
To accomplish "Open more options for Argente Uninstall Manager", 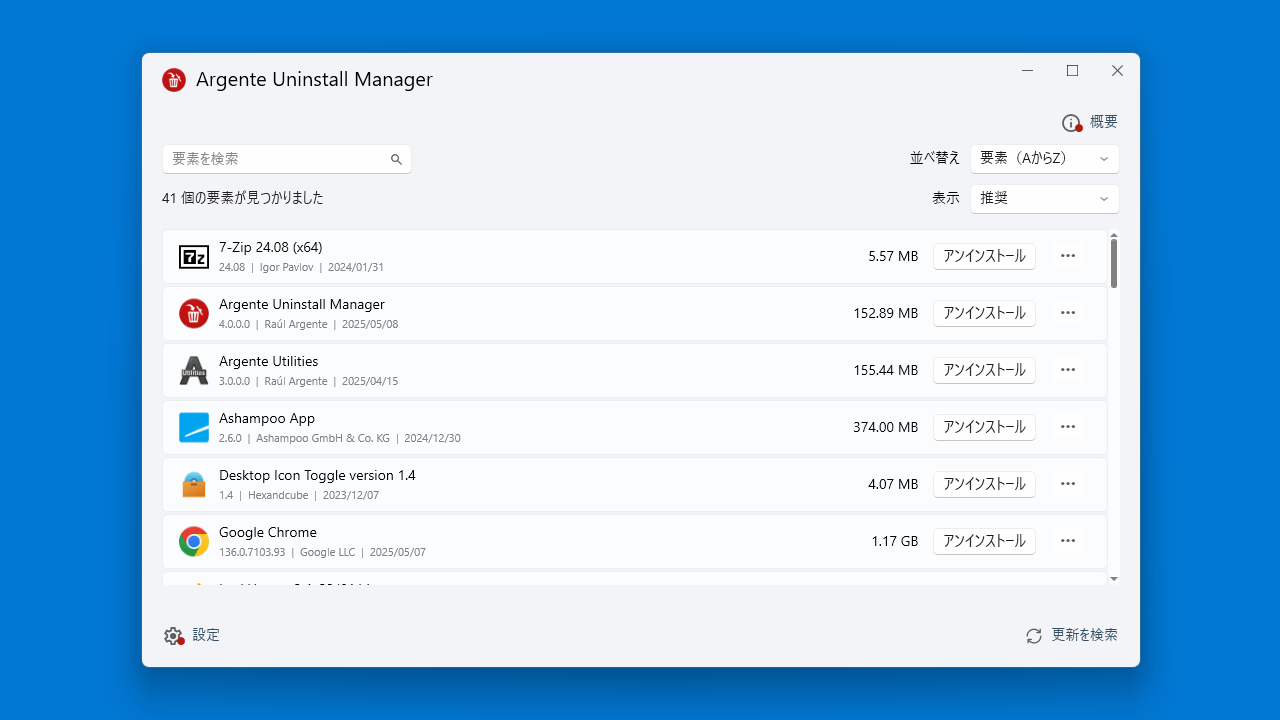I will coord(1068,313).
